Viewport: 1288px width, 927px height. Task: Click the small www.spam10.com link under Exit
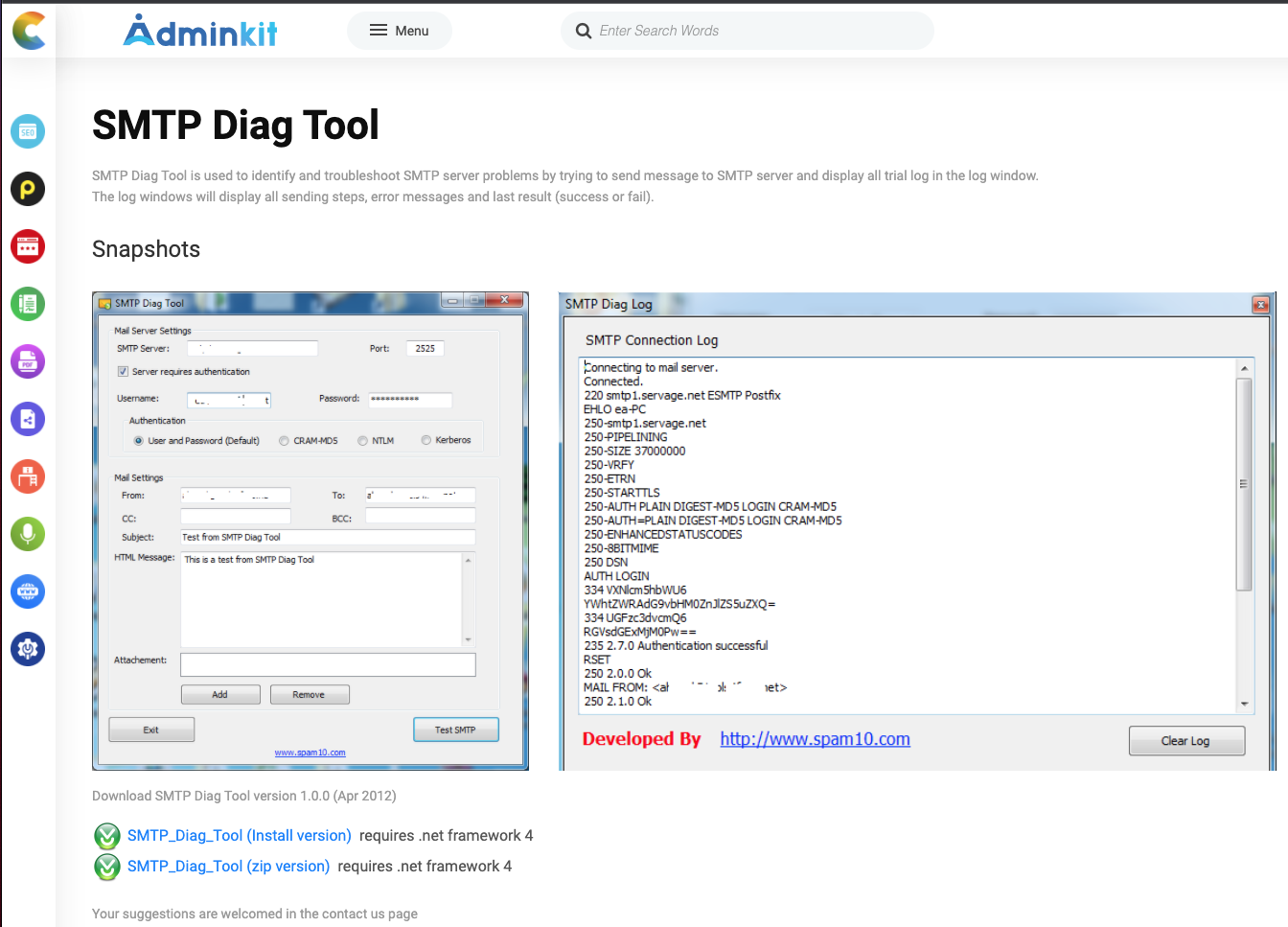tap(310, 753)
